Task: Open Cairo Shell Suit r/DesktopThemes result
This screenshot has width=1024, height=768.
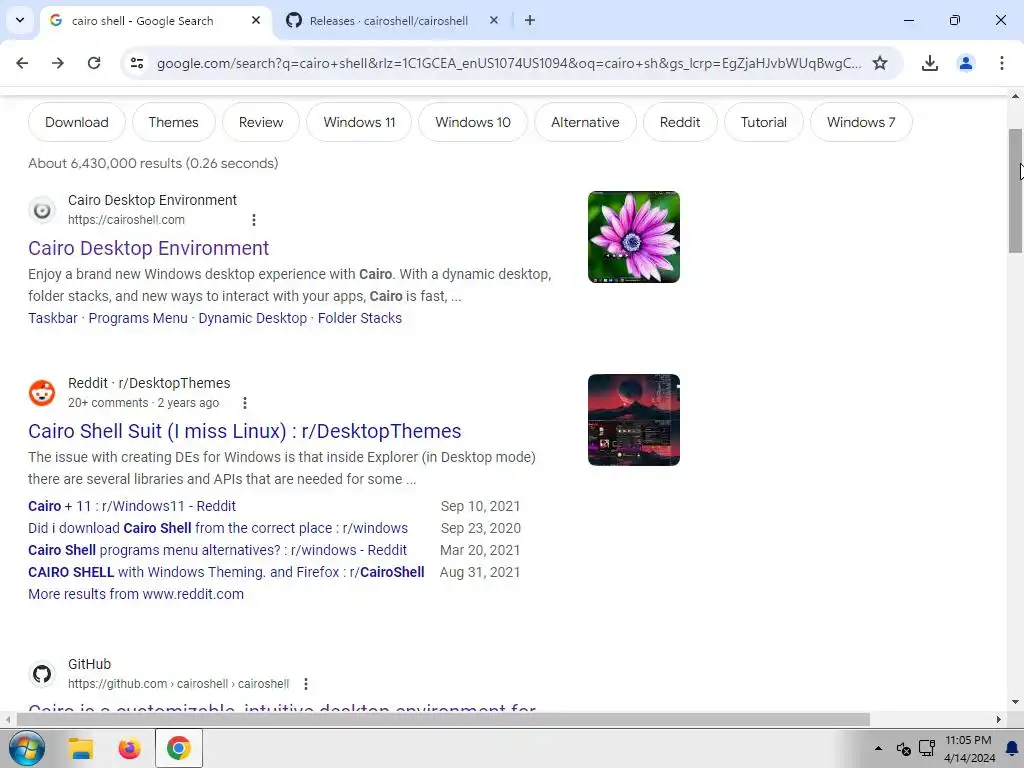Action: pos(244,431)
